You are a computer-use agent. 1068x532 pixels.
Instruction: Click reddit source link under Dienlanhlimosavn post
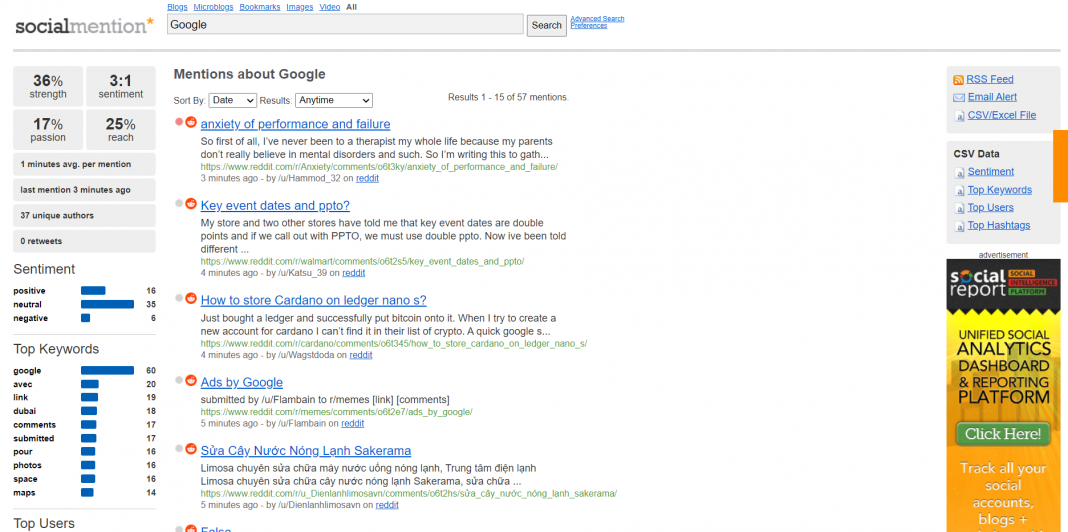(x=387, y=505)
